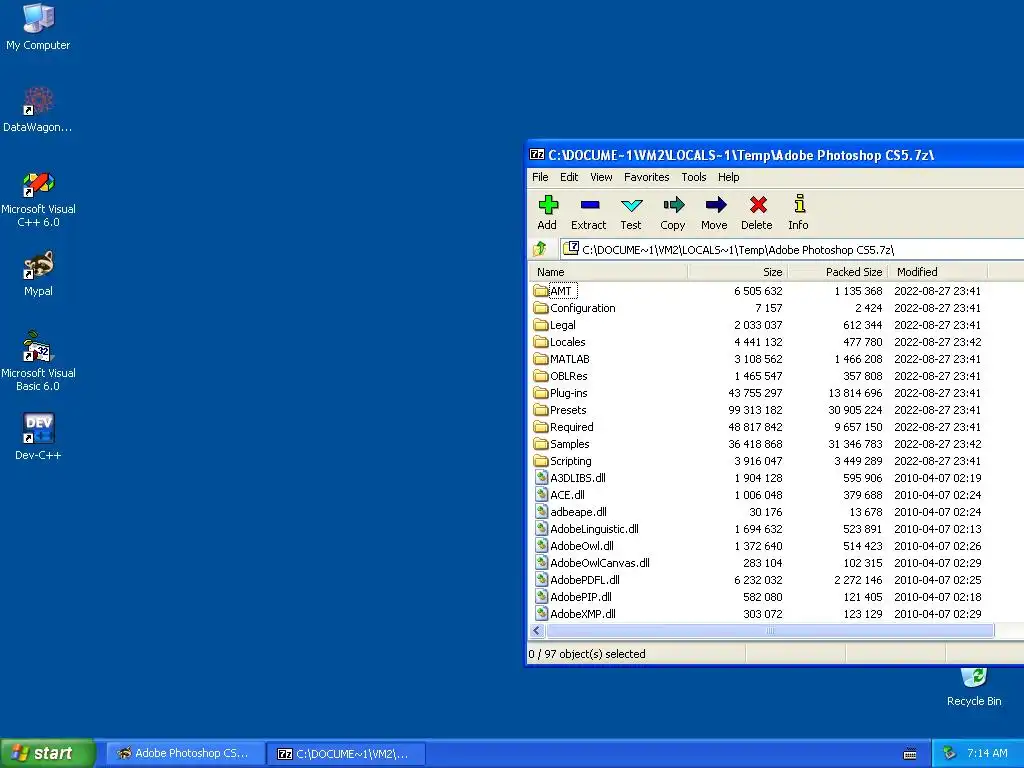1024x768 pixels.
Task: Select the Configuration folder row
Action: [777, 308]
